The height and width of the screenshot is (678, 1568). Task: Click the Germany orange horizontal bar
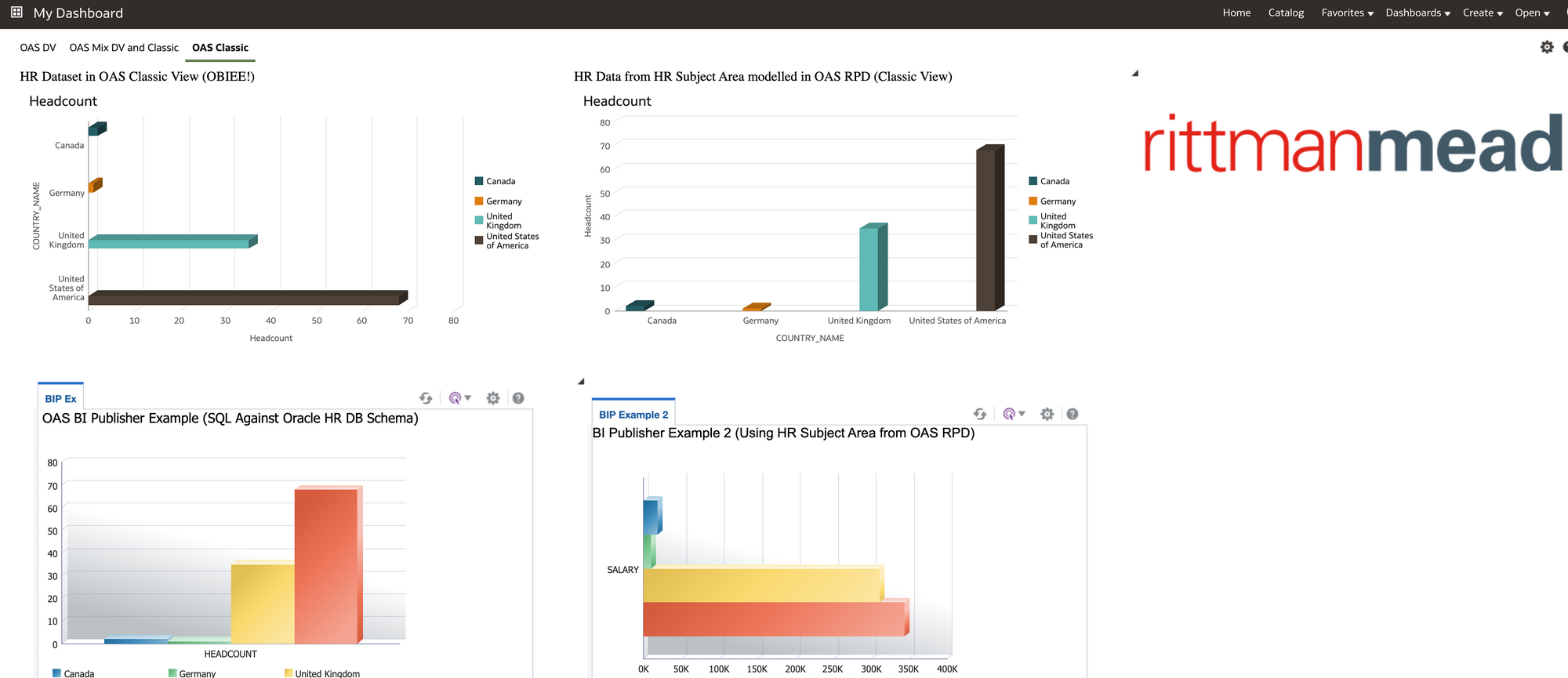coord(95,185)
